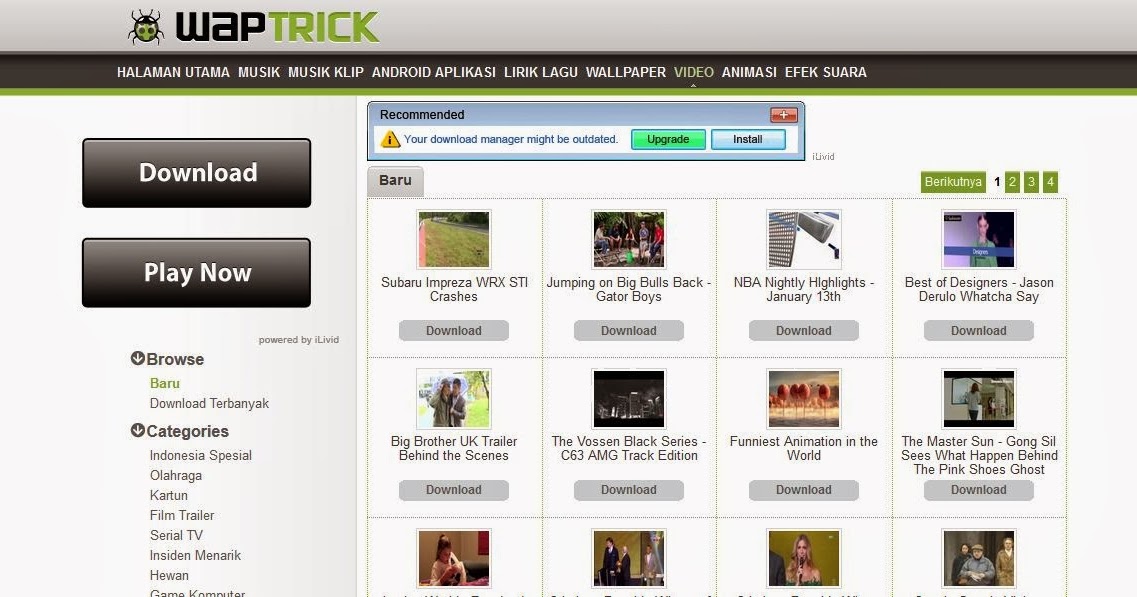Click the Play Now button
The height and width of the screenshot is (597, 1137).
197,273
